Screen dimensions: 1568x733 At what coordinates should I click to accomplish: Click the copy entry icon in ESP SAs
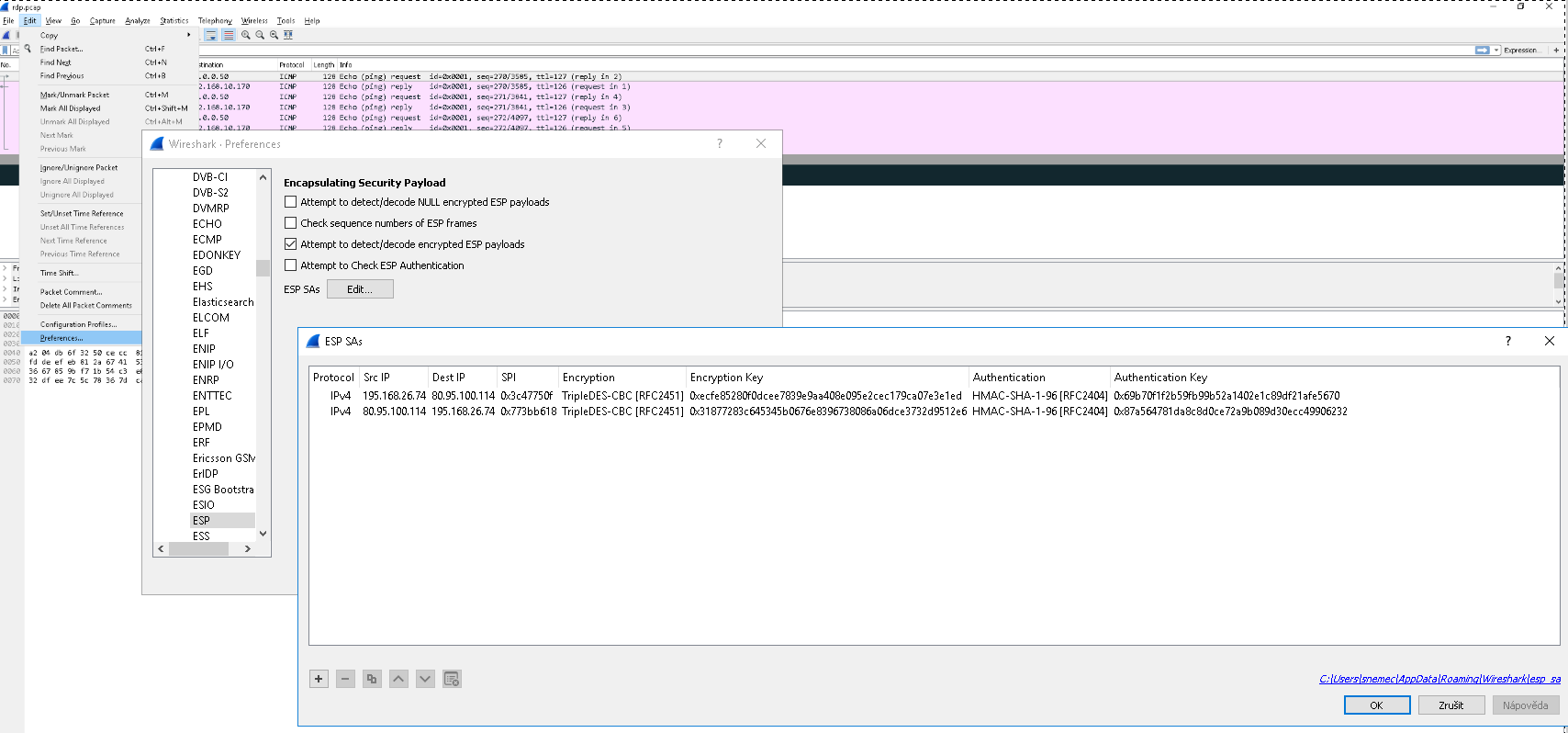pos(372,679)
